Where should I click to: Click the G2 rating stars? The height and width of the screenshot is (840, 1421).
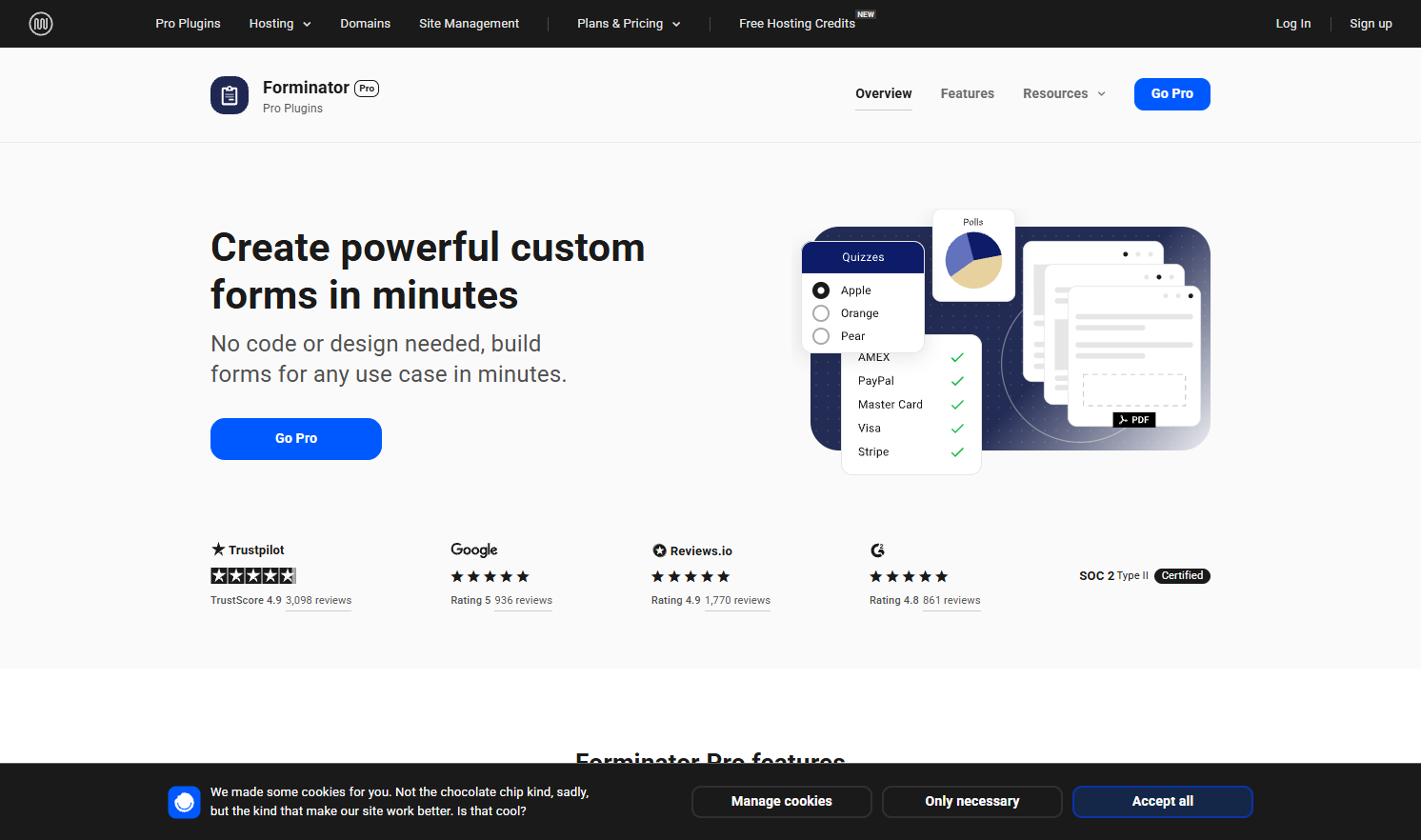[909, 576]
